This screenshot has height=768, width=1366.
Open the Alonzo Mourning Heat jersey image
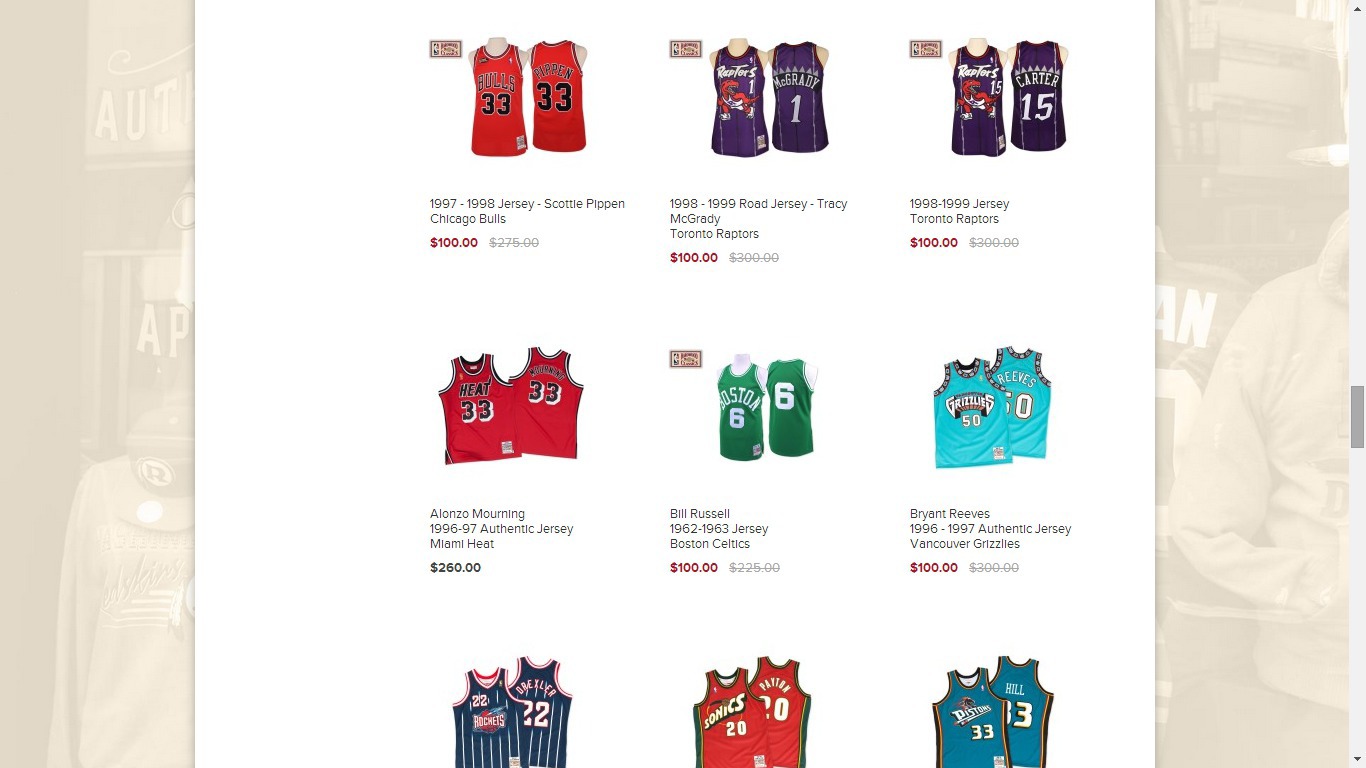[x=510, y=407]
